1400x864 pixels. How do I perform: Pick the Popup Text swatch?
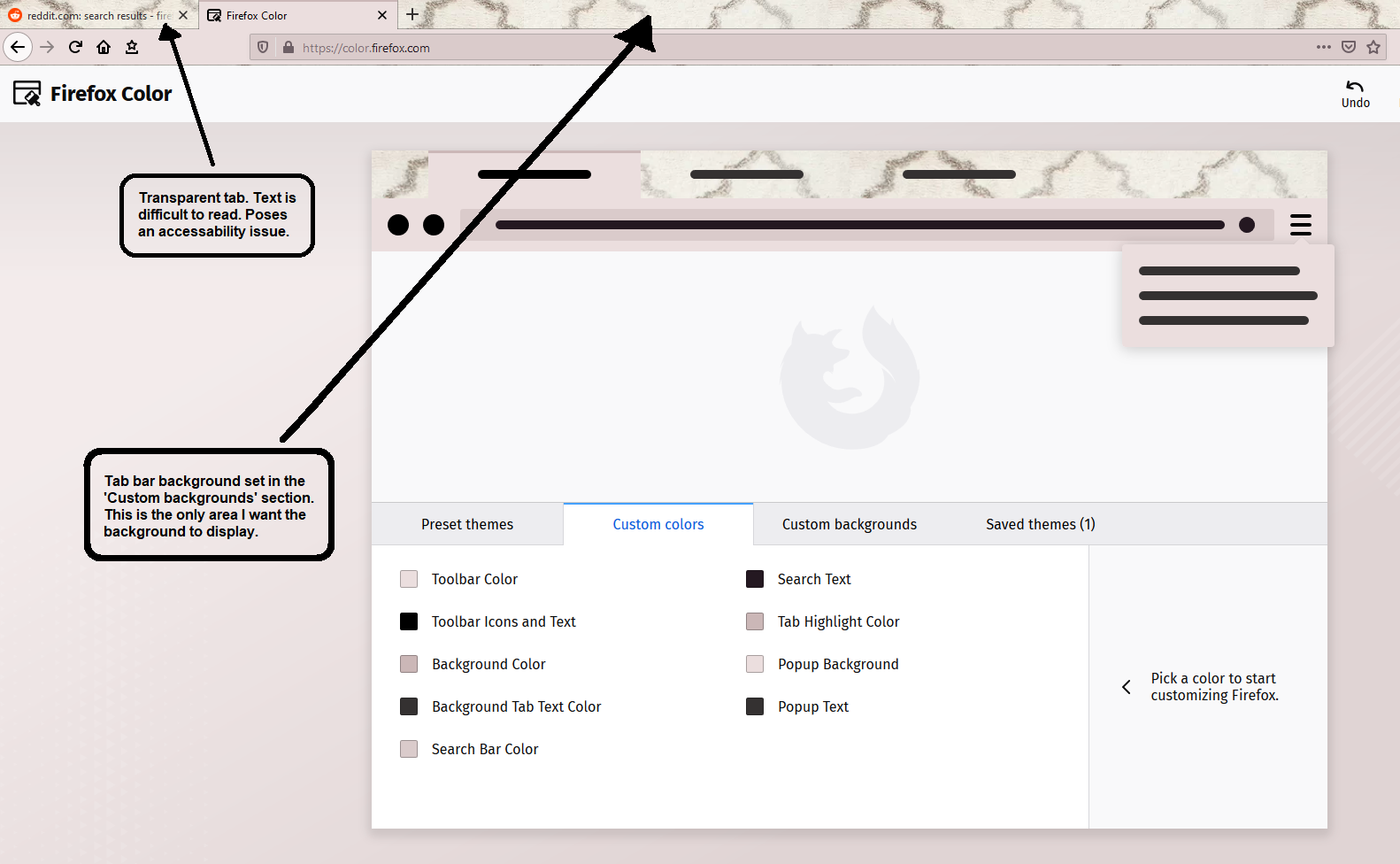click(755, 706)
